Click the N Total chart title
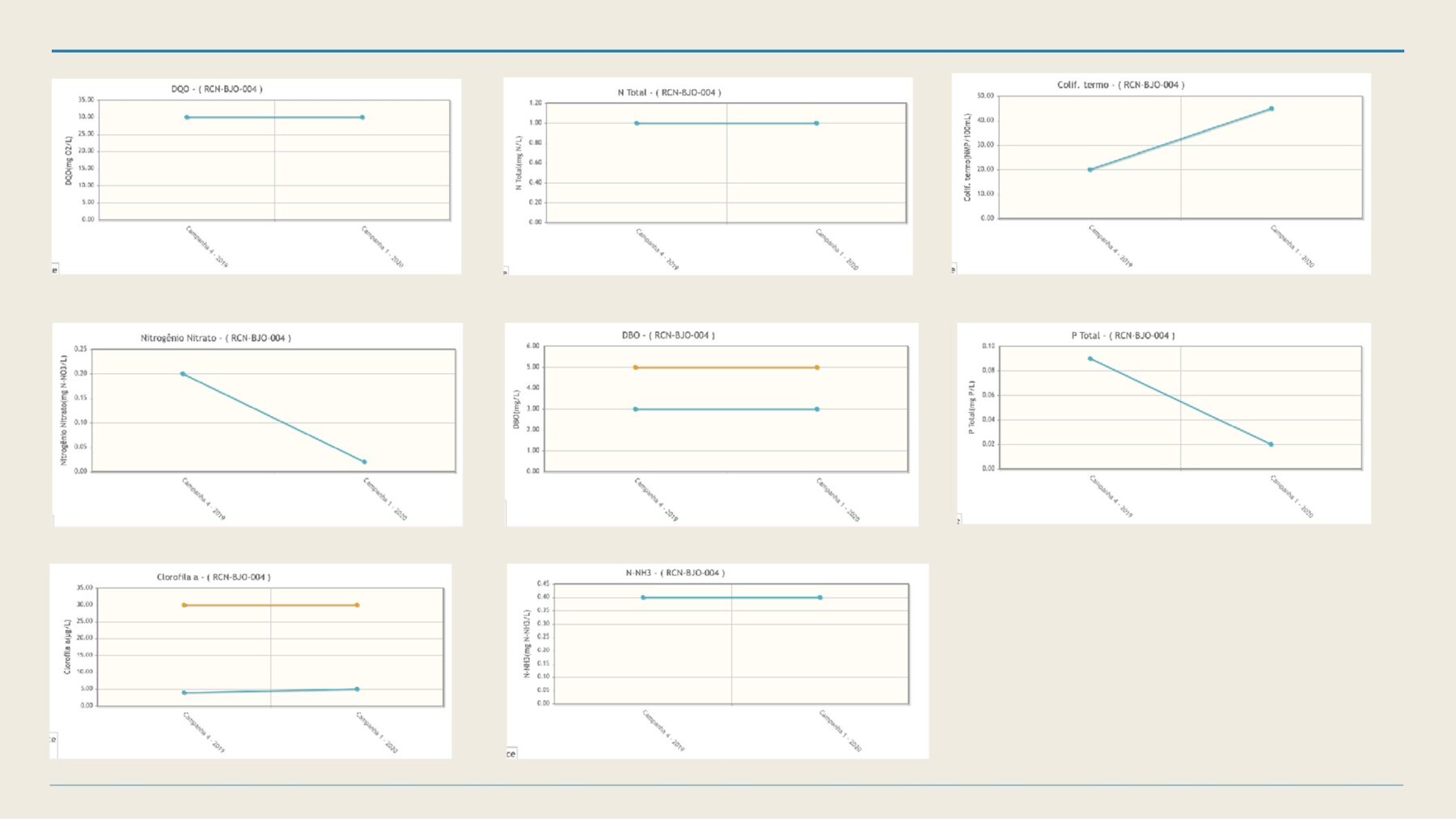 pos(669,93)
